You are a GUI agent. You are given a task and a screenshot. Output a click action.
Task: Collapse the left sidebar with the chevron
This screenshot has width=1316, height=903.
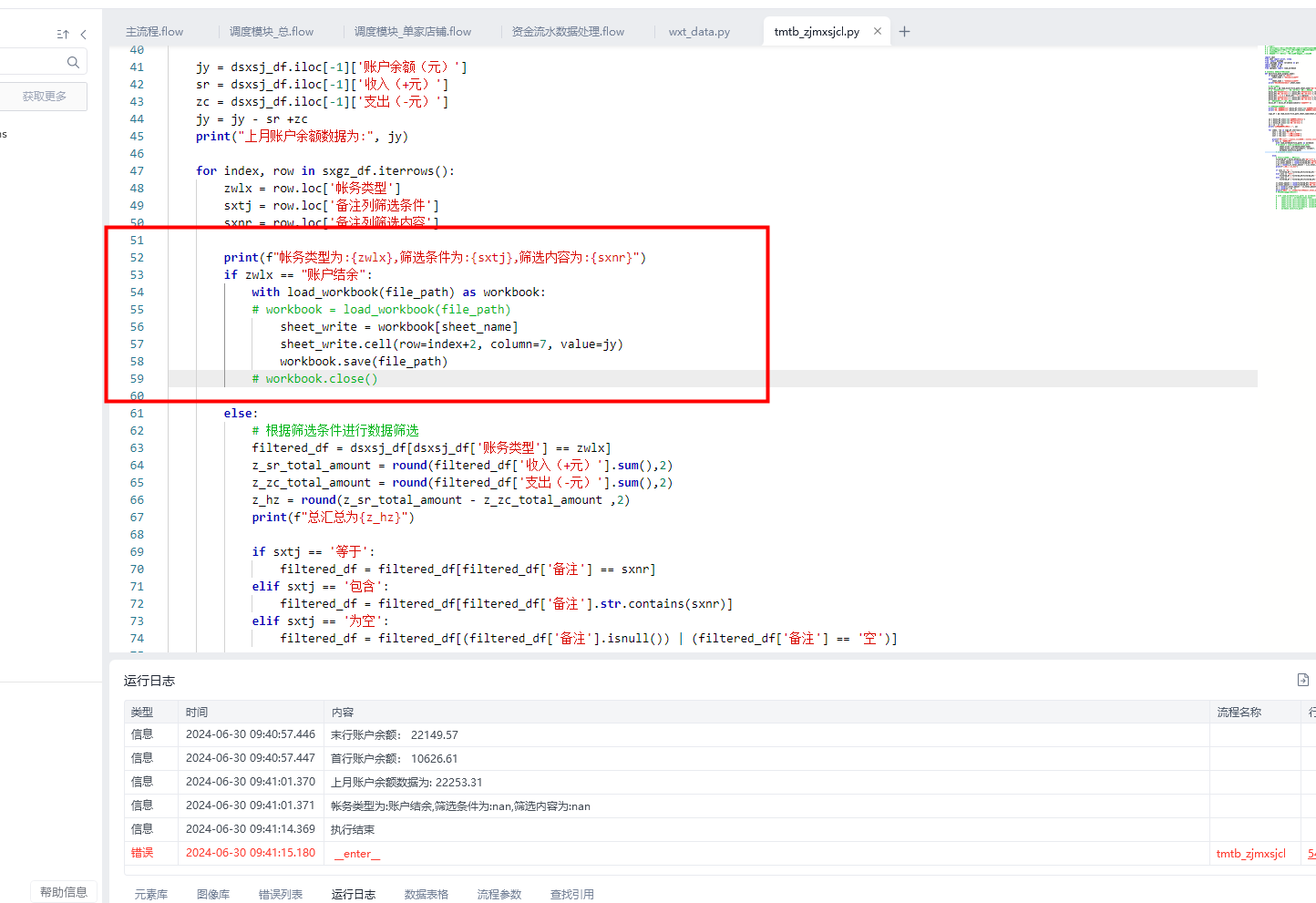tap(84, 35)
